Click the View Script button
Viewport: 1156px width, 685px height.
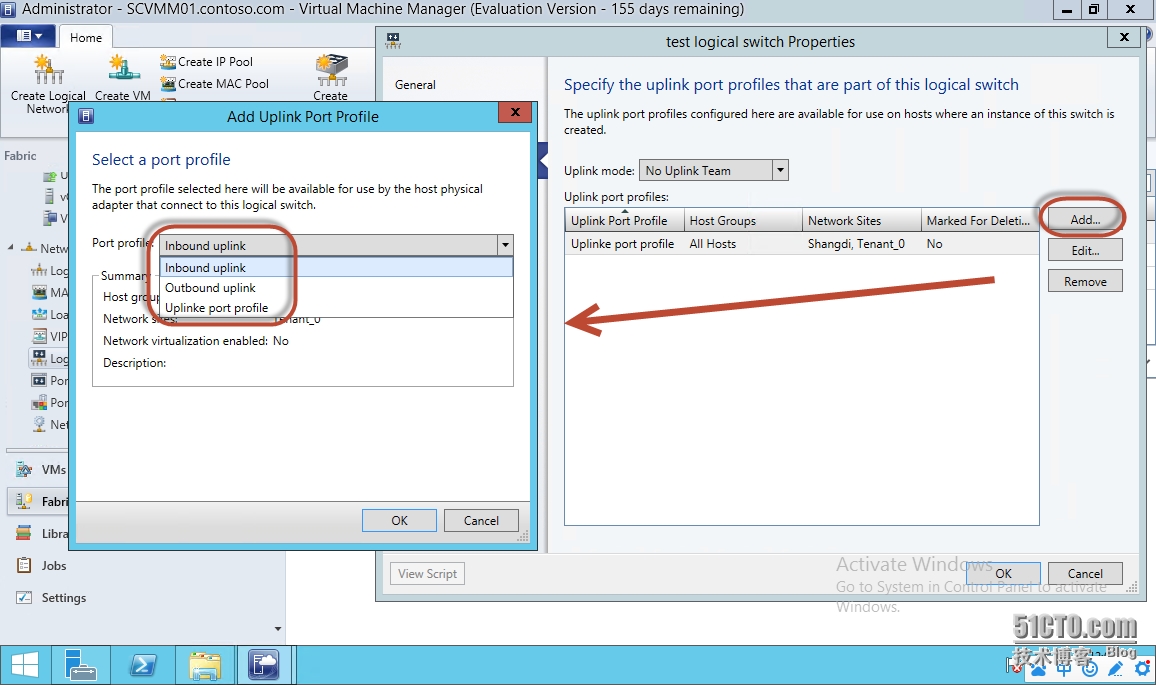pyautogui.click(x=427, y=574)
